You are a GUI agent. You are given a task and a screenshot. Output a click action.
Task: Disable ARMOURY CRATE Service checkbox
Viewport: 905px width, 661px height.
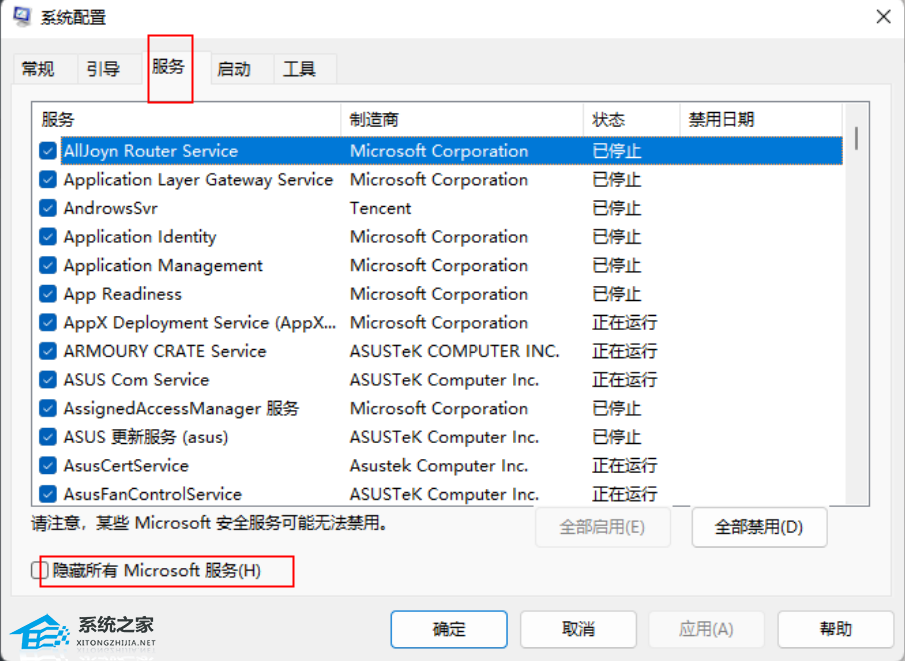point(48,352)
